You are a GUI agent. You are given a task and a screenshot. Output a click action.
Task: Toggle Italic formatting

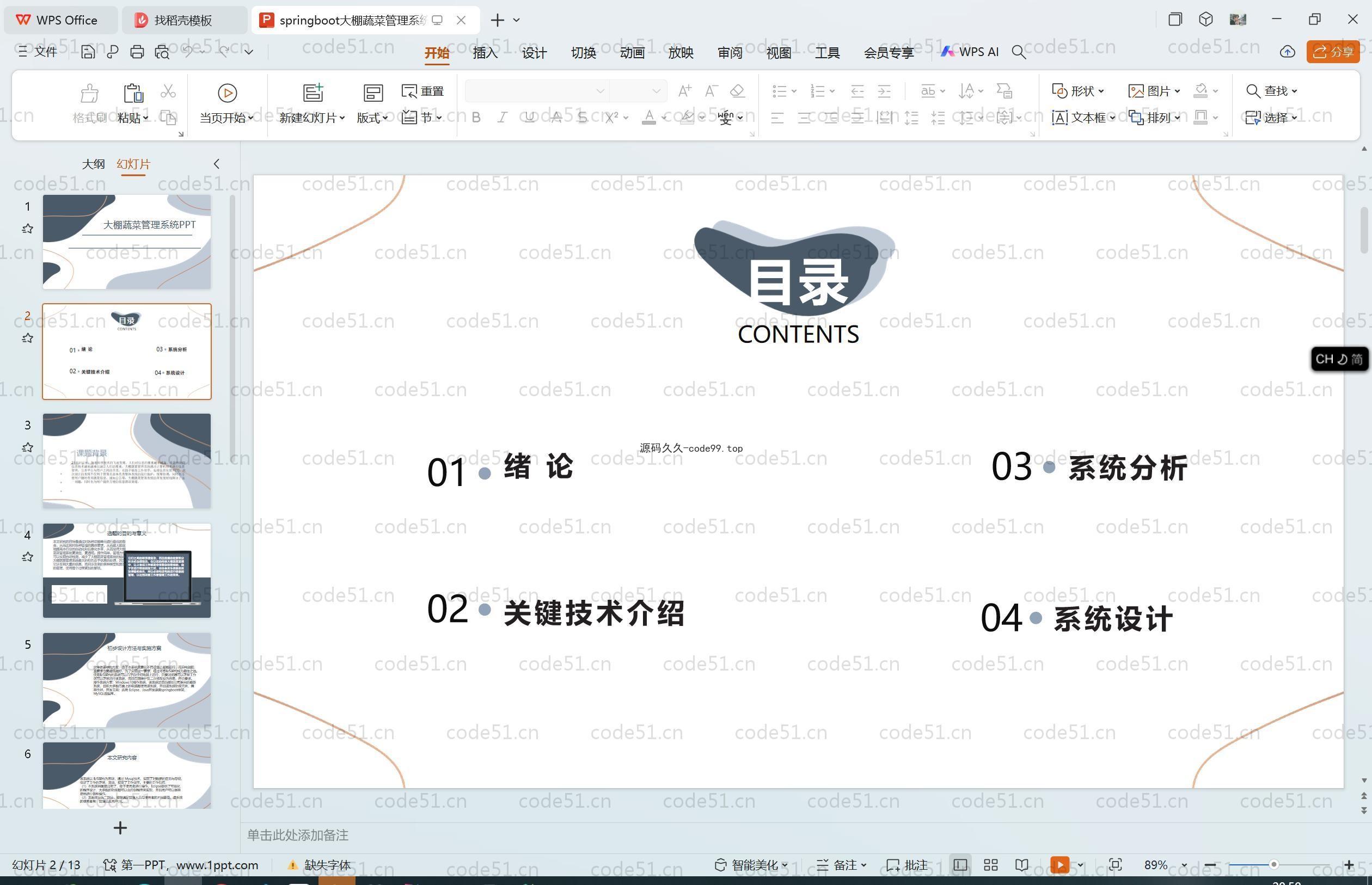click(503, 118)
